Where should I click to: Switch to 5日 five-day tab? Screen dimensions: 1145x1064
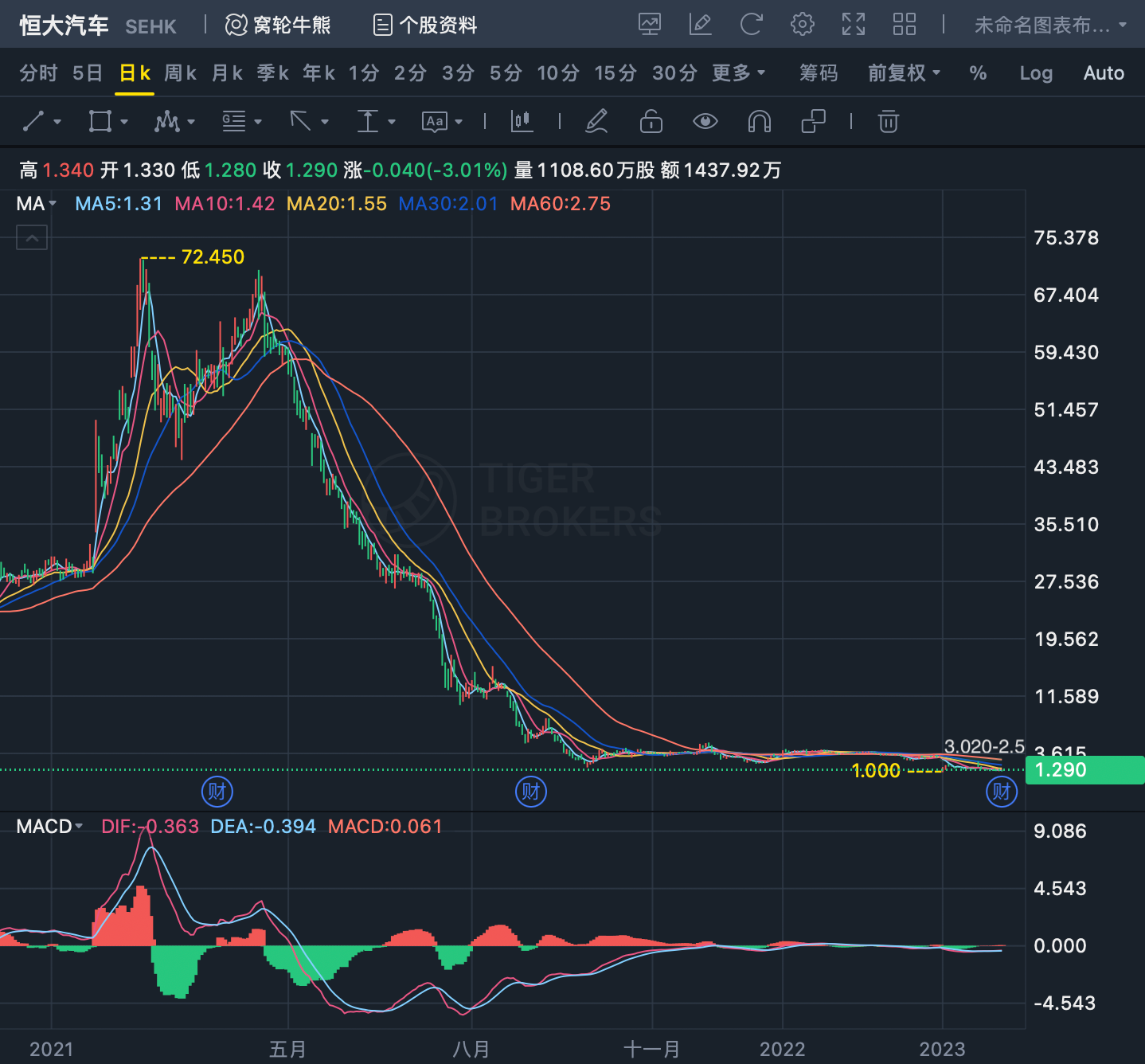[x=88, y=73]
